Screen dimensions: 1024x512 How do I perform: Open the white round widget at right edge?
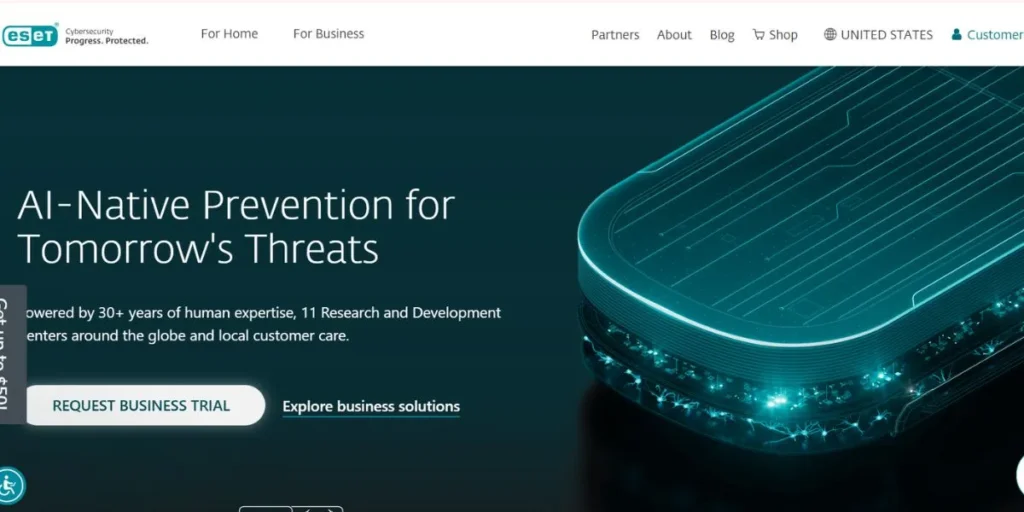pos(1019,474)
